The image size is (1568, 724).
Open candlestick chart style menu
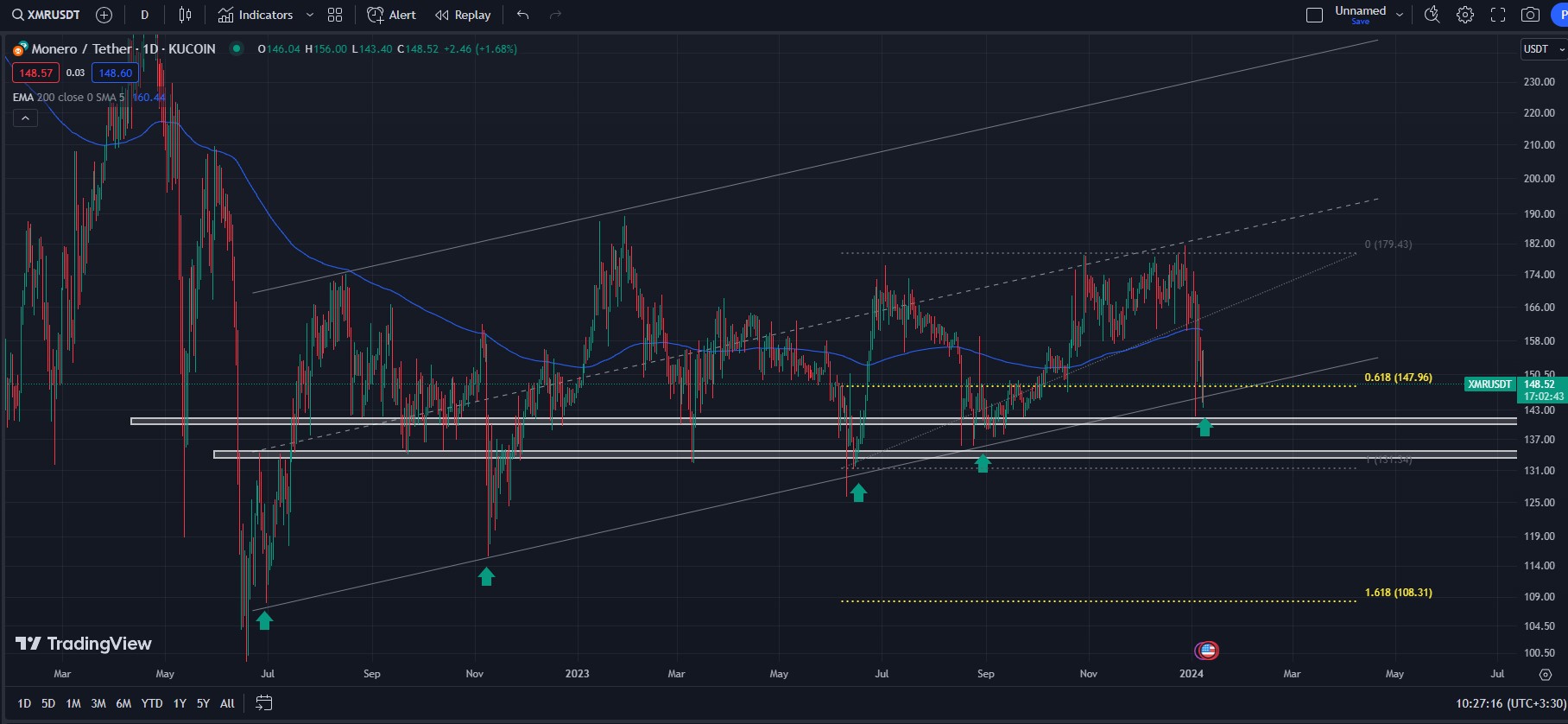[185, 15]
